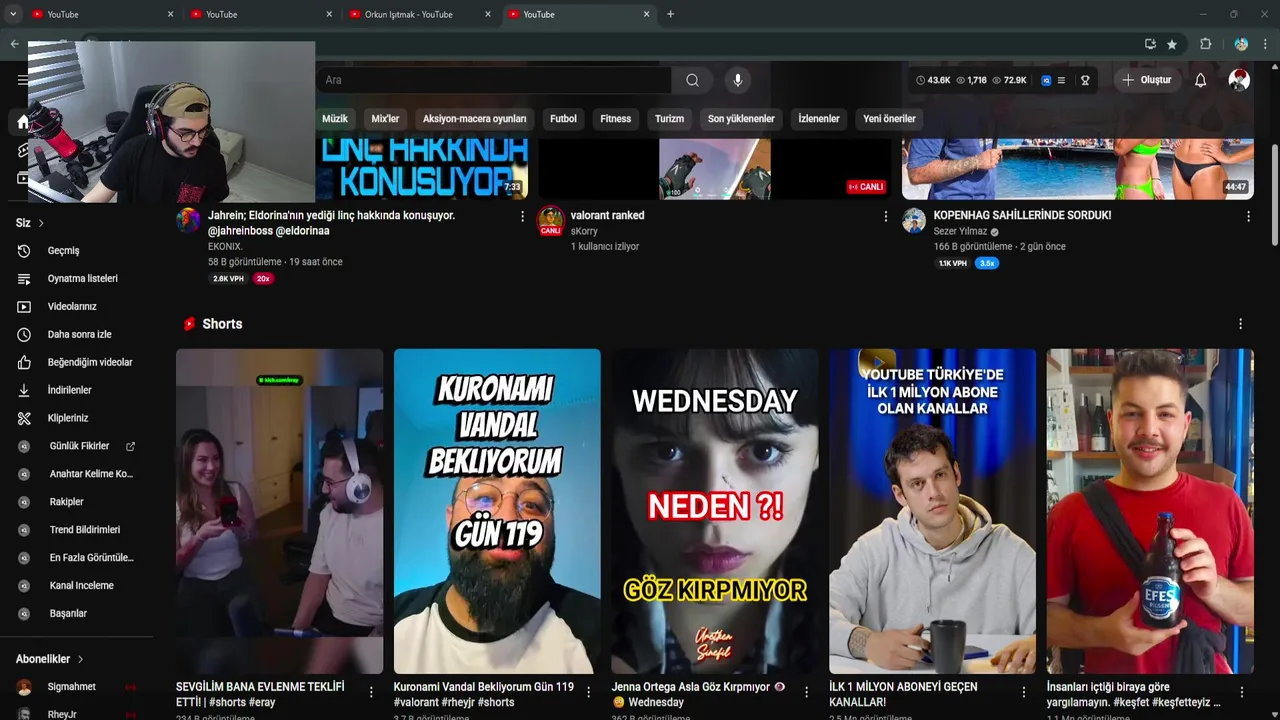Screen dimensions: 1280x720
Task: Click sKorry live channel avatar
Action: [x=550, y=221]
